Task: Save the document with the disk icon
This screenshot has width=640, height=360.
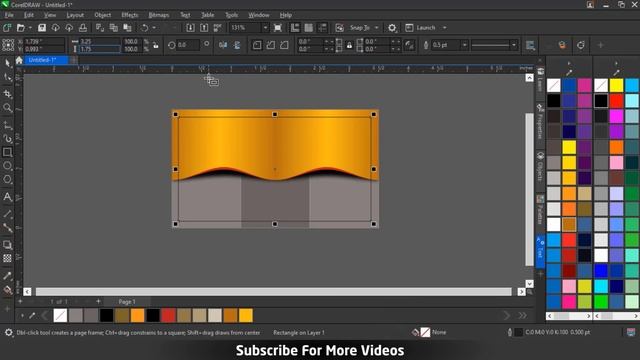Action: (42, 28)
